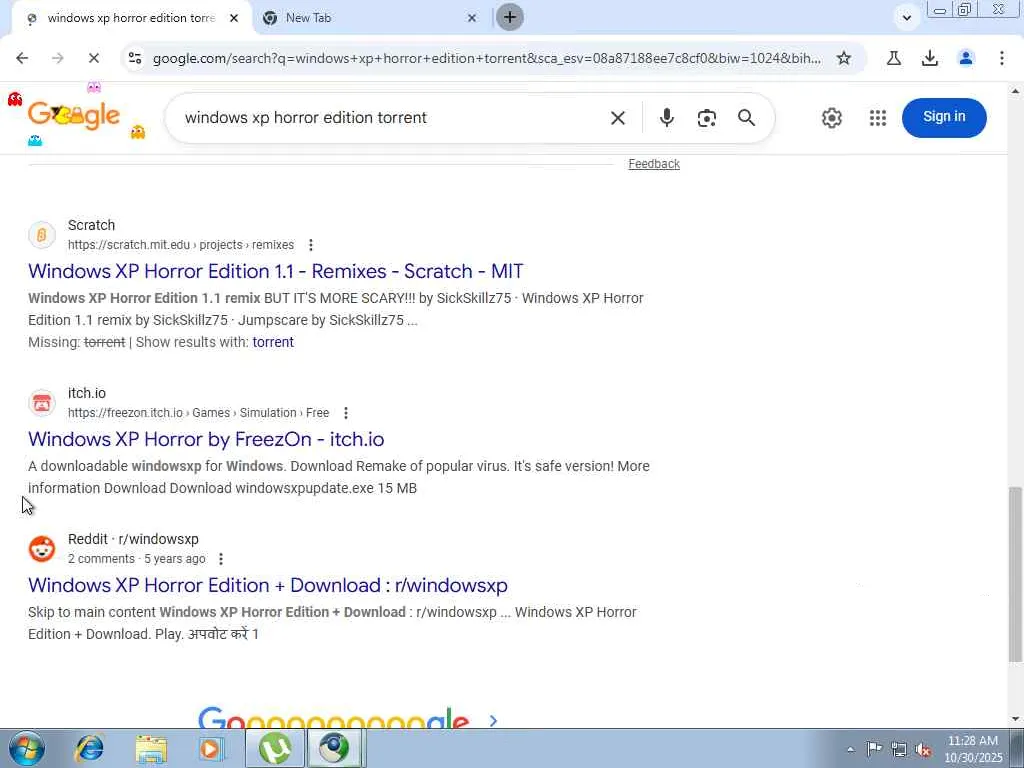Open Windows Media Player from taskbar

point(212,749)
